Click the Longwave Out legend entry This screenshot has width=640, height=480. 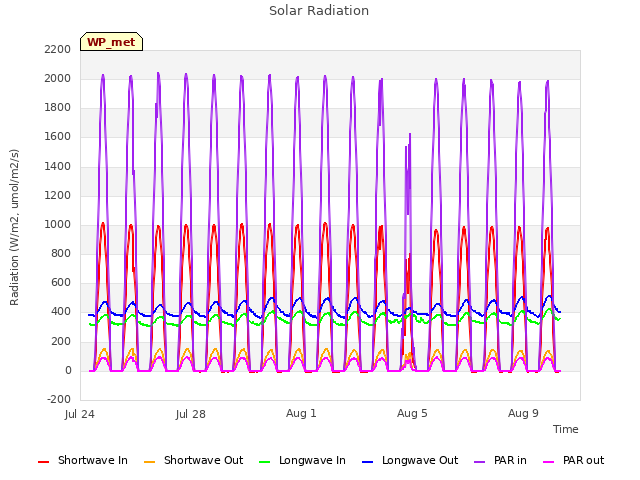[x=410, y=460]
